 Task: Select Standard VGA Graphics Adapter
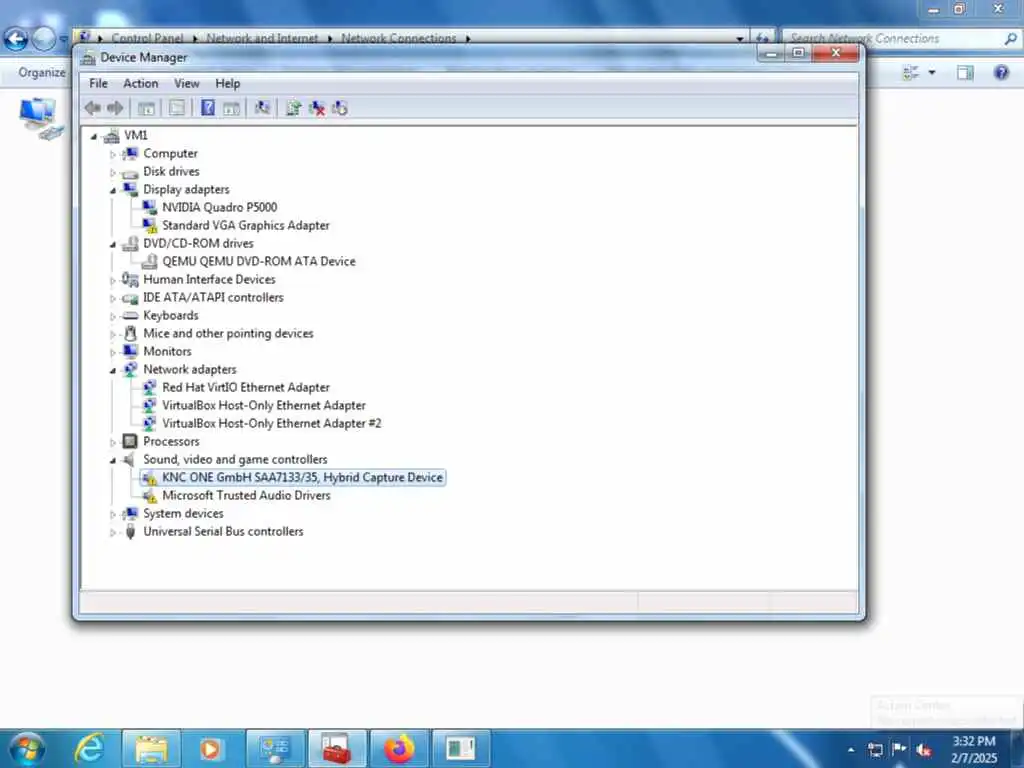pyautogui.click(x=246, y=225)
